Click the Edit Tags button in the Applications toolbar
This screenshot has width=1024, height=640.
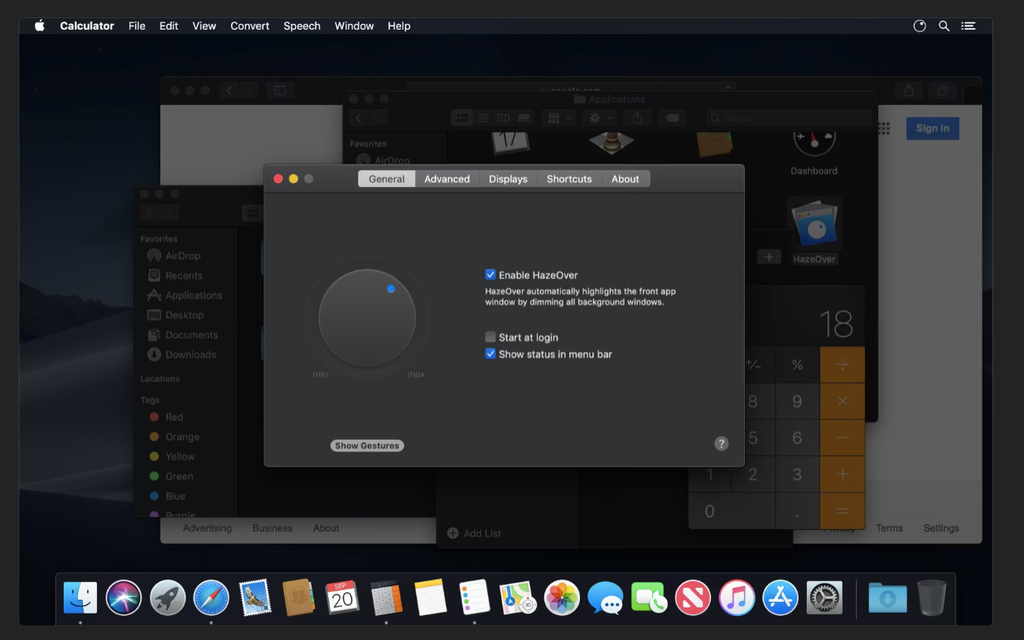672,118
